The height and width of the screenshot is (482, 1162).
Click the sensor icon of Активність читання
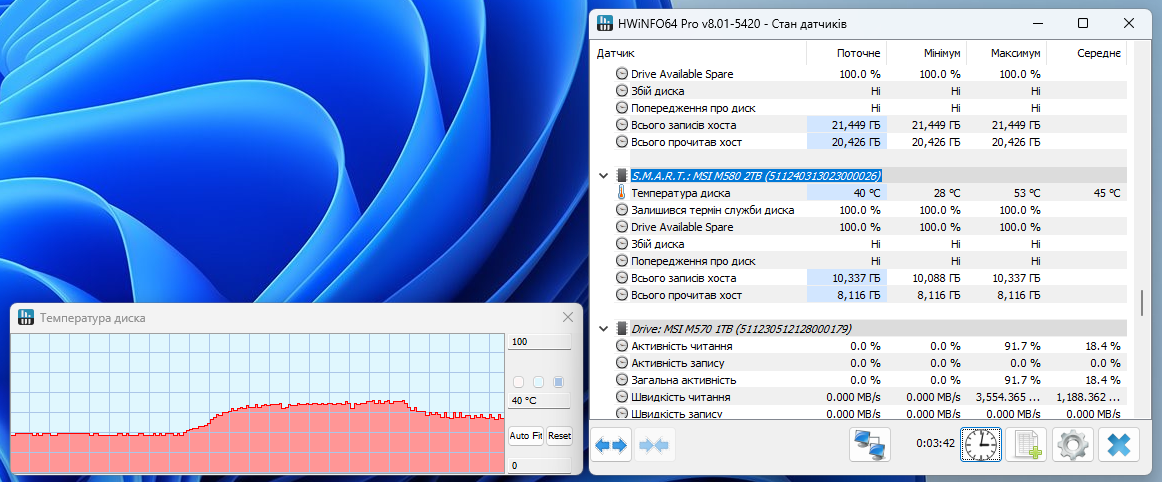tap(622, 346)
